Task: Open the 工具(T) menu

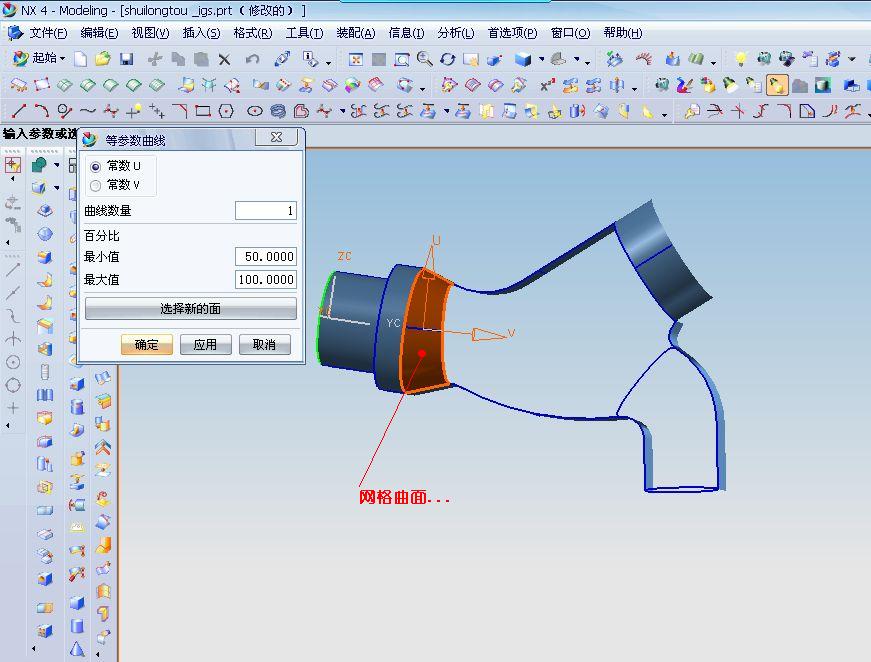Action: coord(304,33)
